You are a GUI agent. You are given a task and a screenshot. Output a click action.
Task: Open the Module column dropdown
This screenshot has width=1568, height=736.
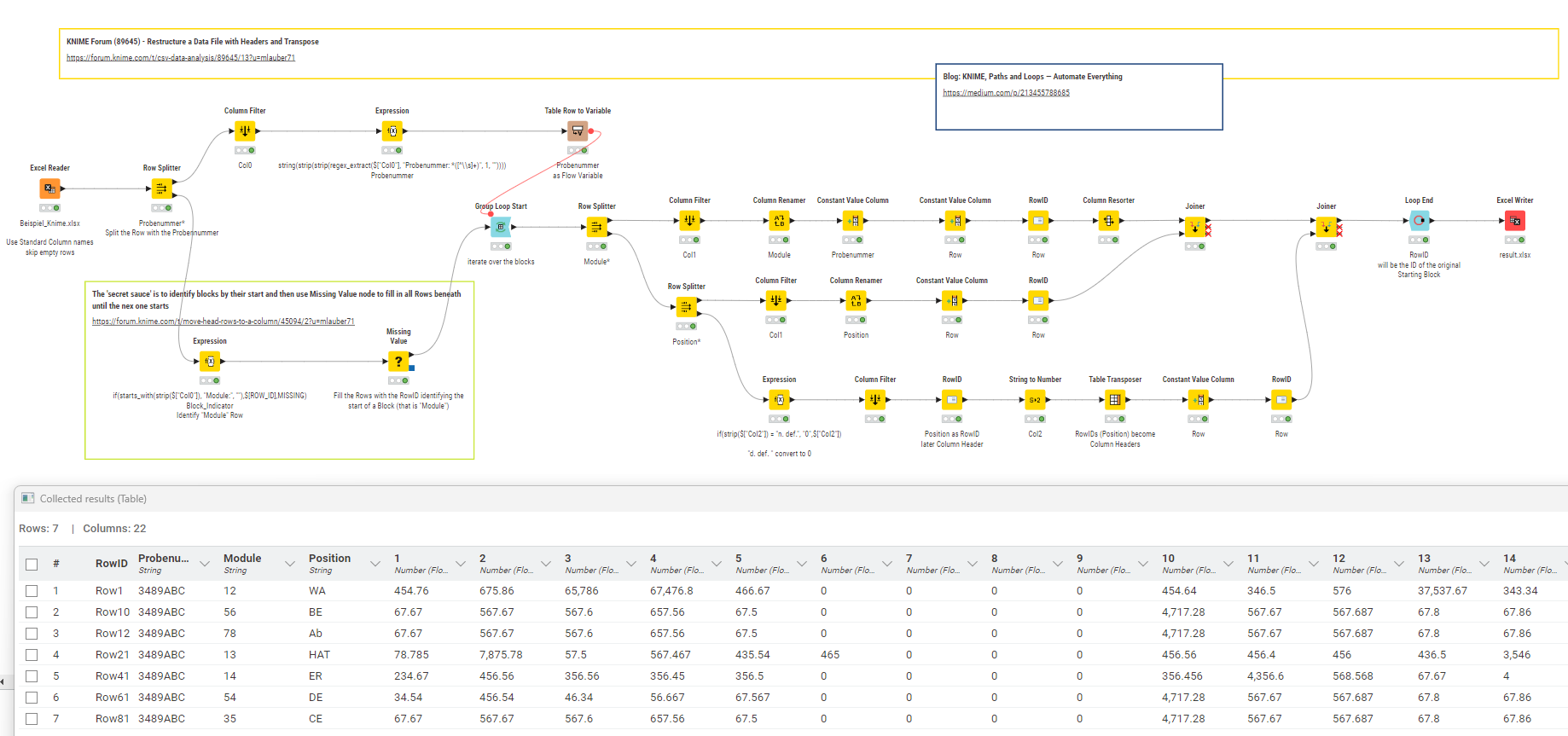pos(290,564)
